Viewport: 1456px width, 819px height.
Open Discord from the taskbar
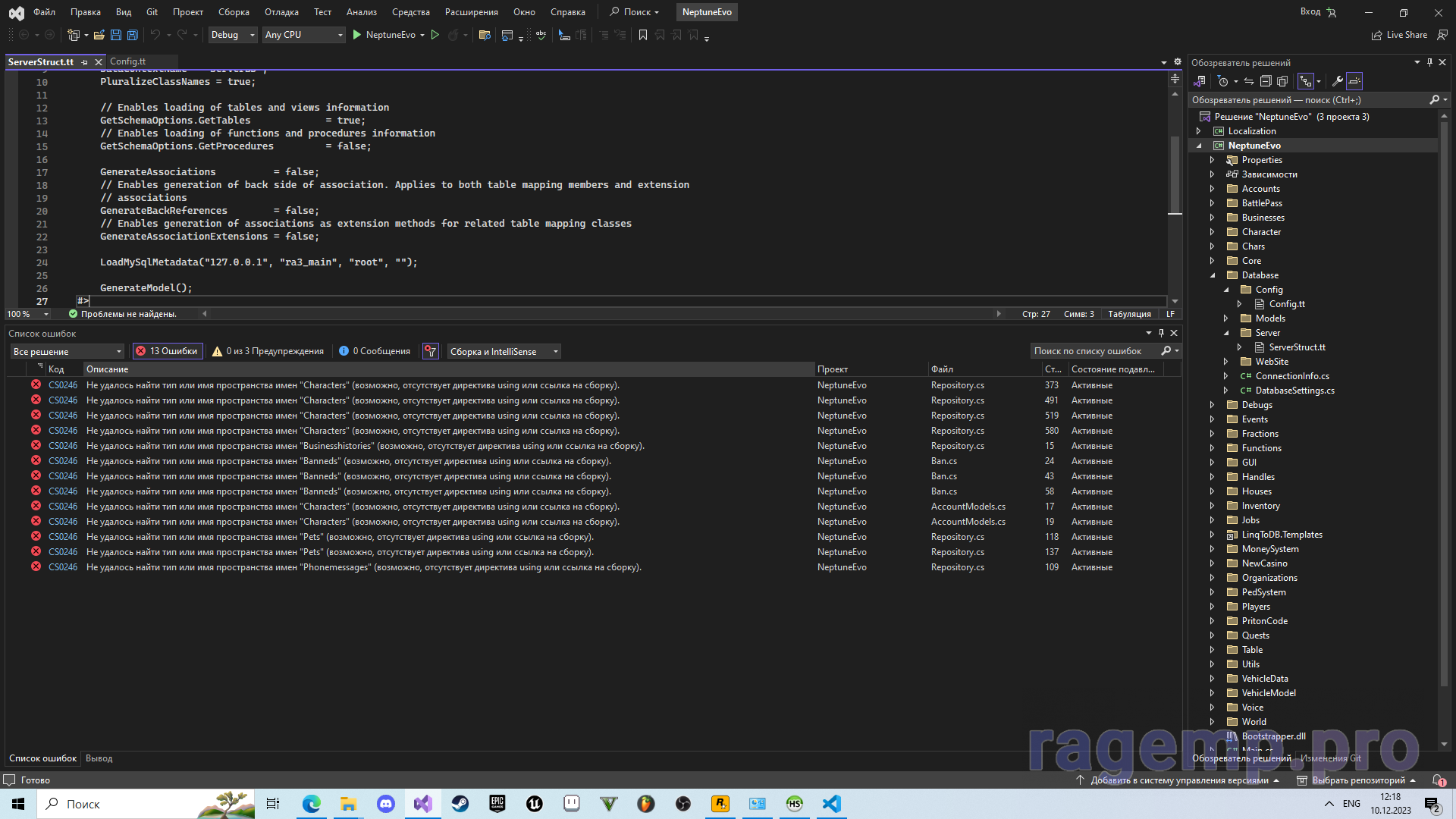coord(386,804)
